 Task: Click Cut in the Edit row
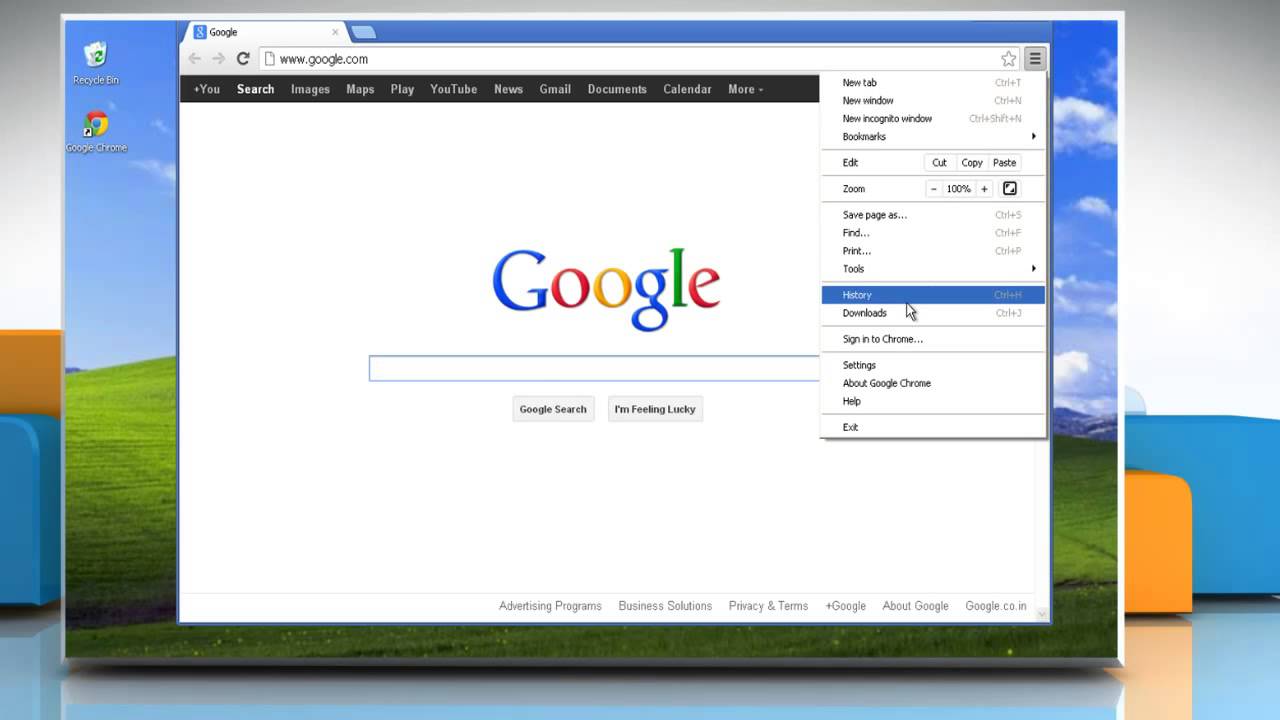click(939, 163)
